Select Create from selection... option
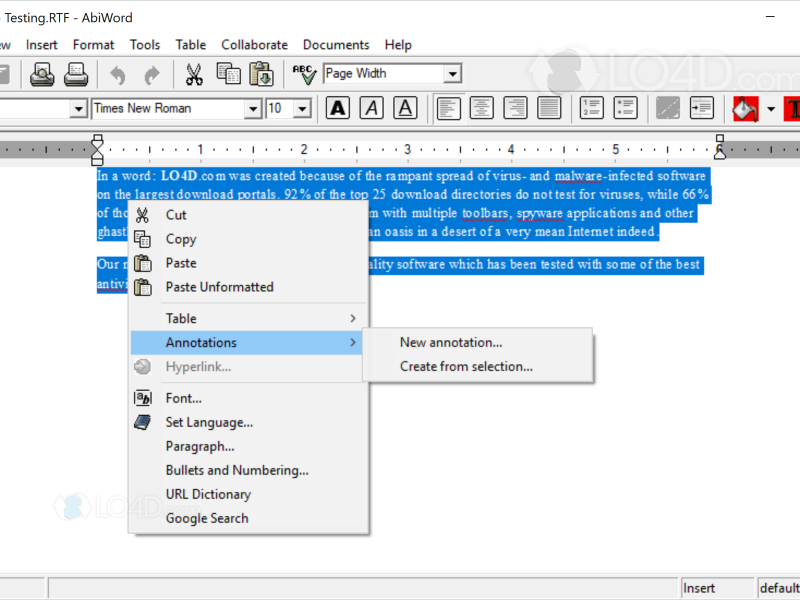This screenshot has width=800, height=600. 478,366
